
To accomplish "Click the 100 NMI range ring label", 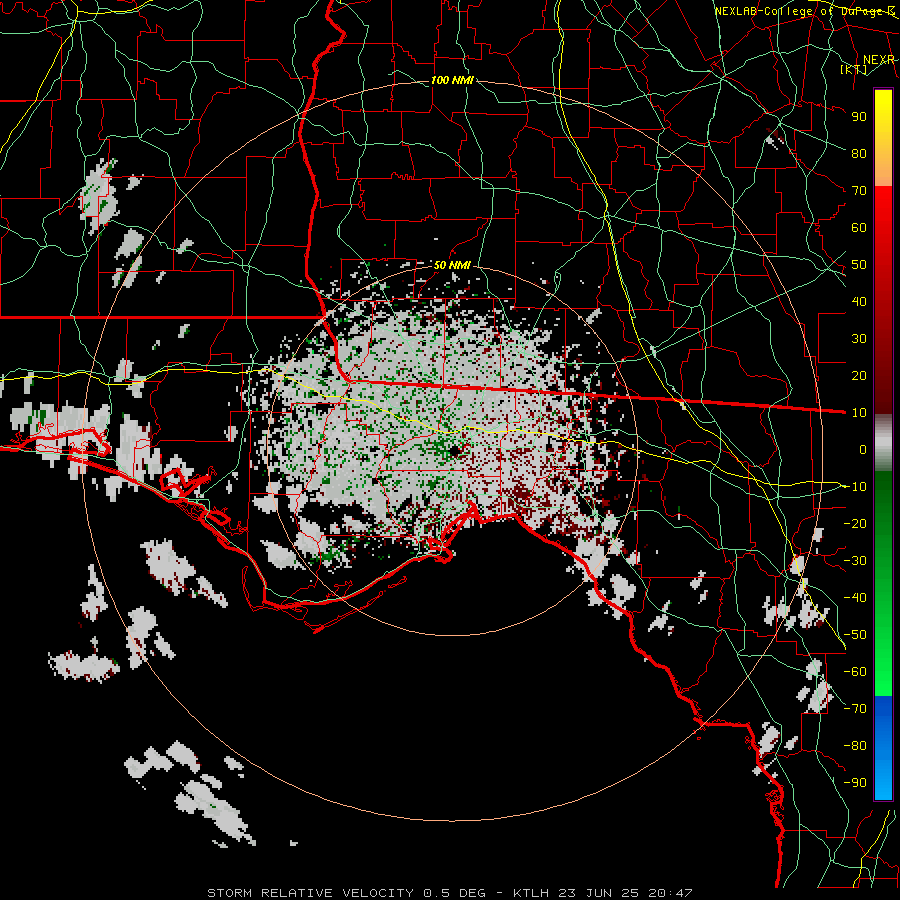I will (452, 80).
